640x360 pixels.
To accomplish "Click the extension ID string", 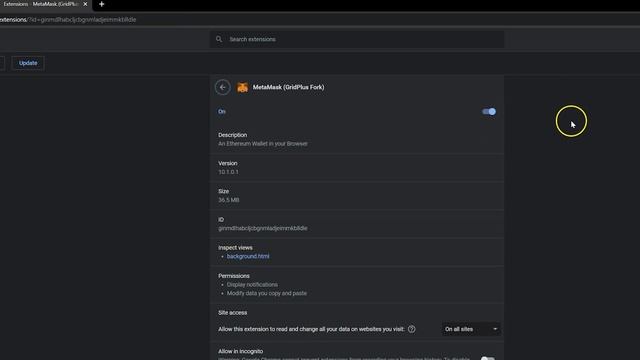I will click(x=262, y=228).
